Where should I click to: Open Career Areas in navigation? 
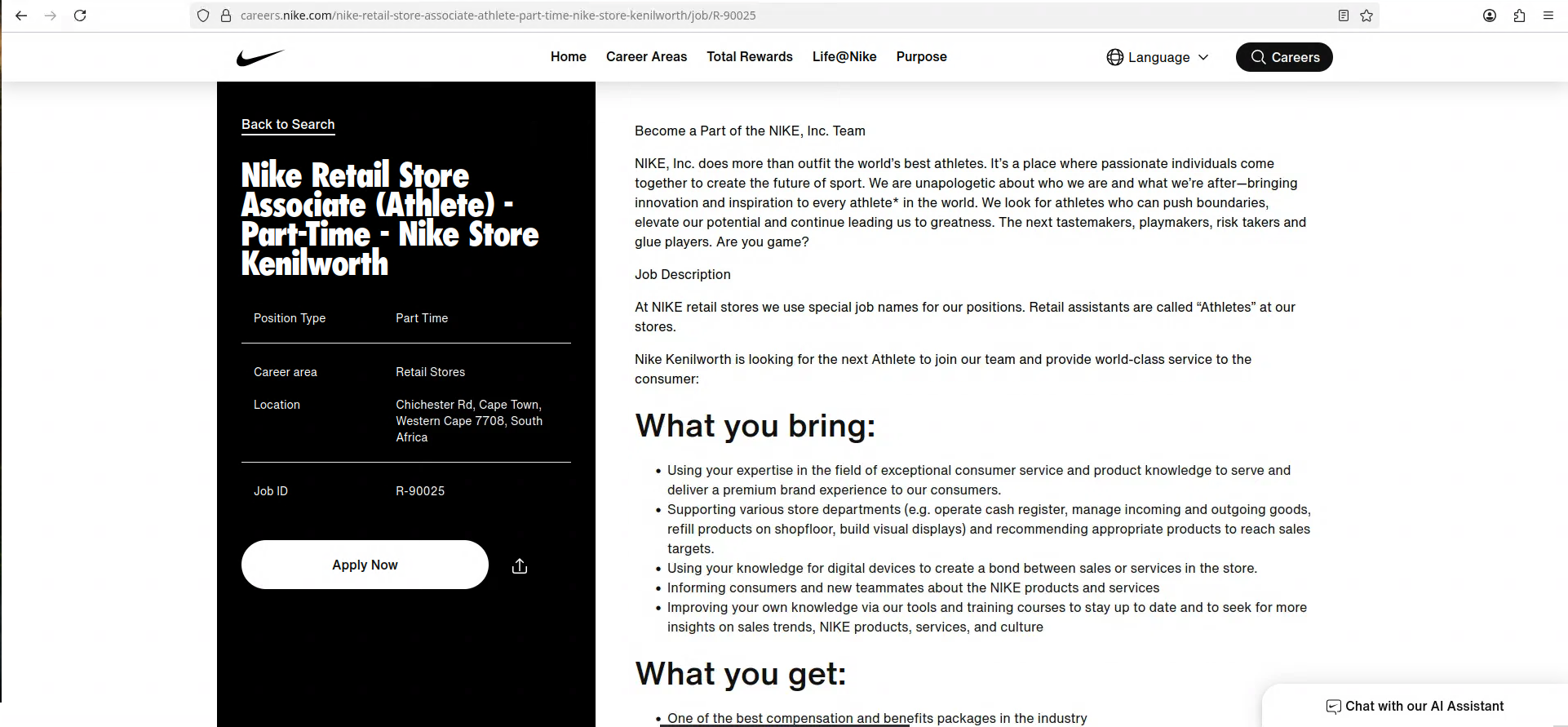646,56
